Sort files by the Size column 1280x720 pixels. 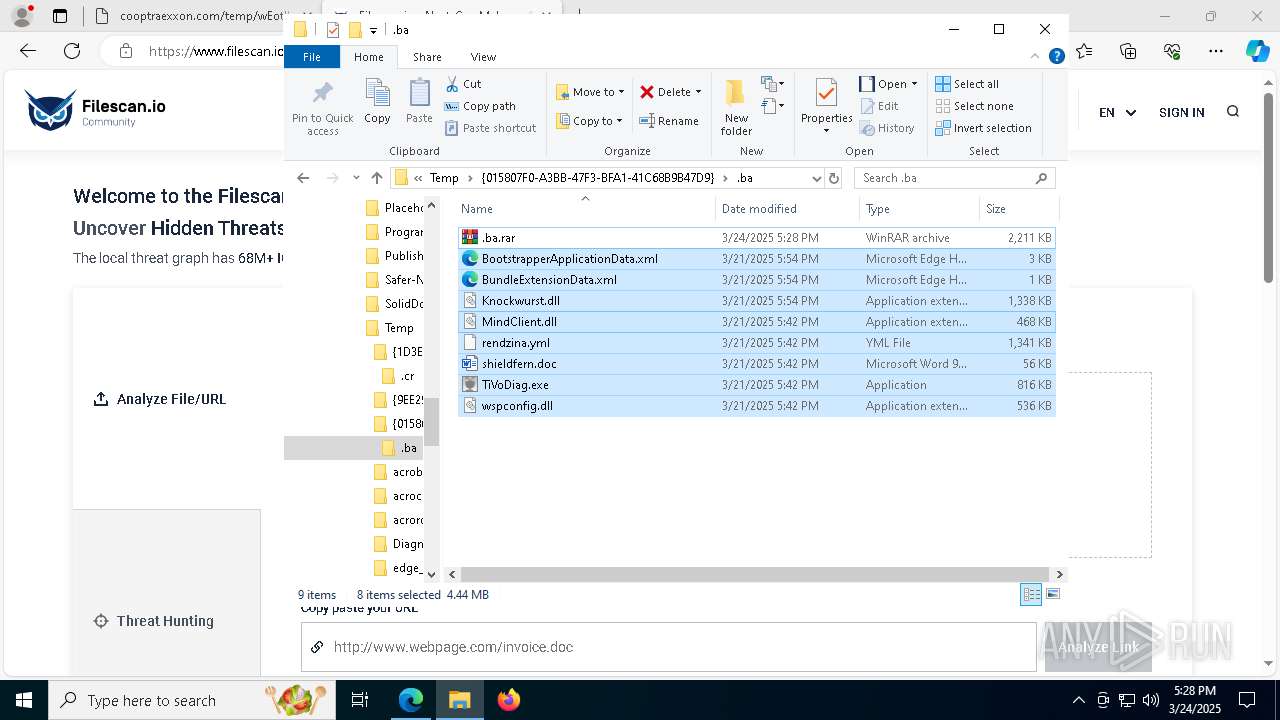(1018, 209)
